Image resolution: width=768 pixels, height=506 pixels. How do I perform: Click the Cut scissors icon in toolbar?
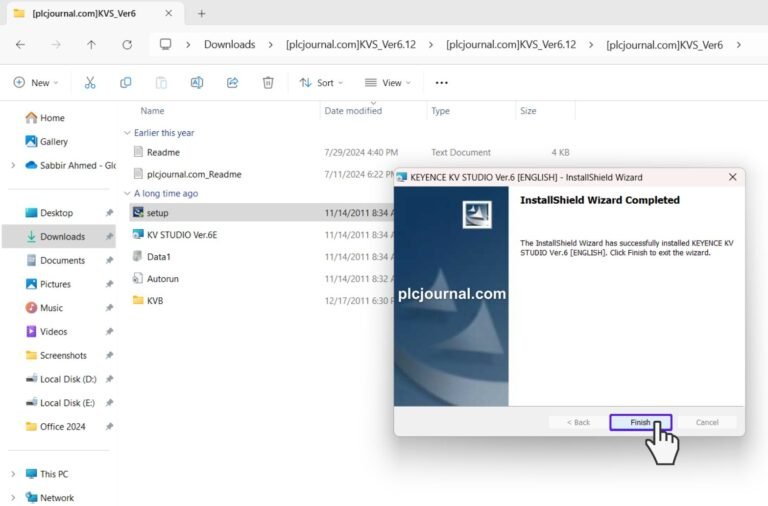[x=90, y=83]
